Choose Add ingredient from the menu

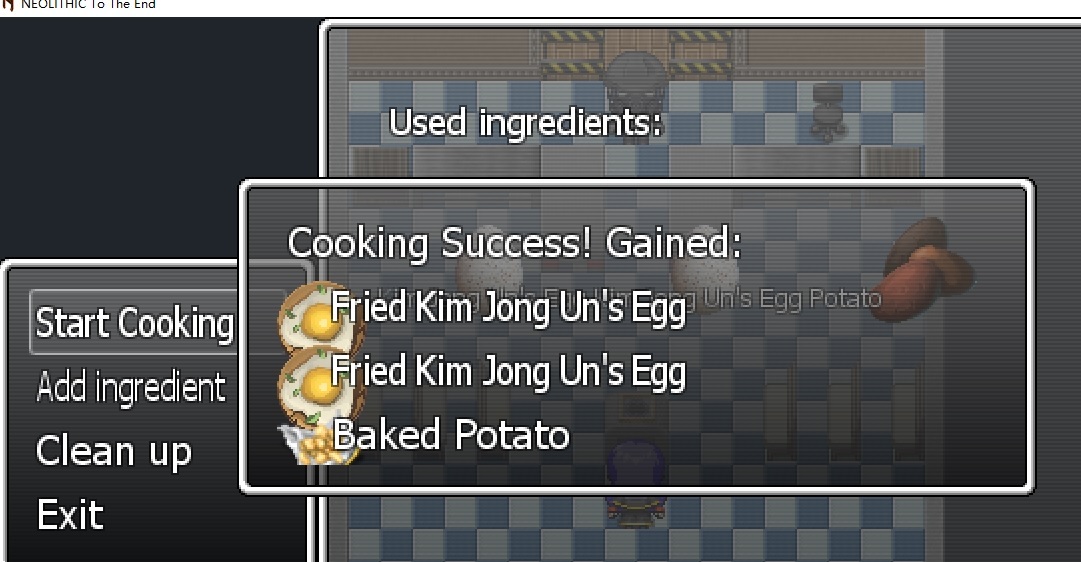(x=131, y=387)
